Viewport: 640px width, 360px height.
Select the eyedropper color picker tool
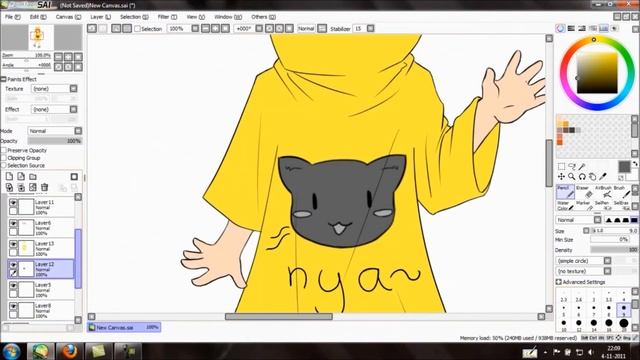coord(603,177)
